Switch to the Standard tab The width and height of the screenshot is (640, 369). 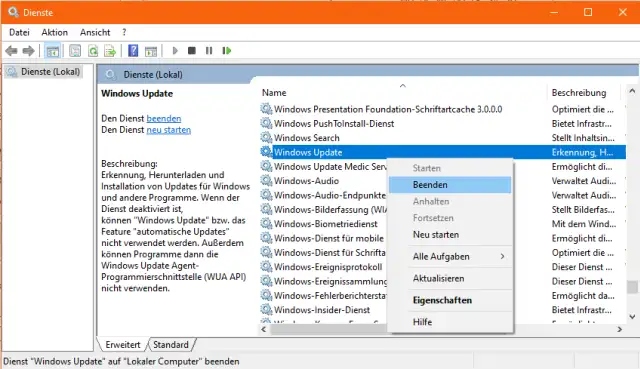coord(171,345)
